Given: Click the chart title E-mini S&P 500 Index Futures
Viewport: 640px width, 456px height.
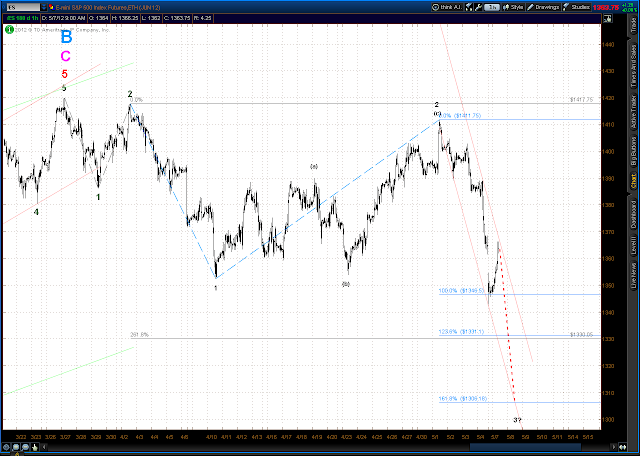Looking at the screenshot, I should [x=108, y=7].
